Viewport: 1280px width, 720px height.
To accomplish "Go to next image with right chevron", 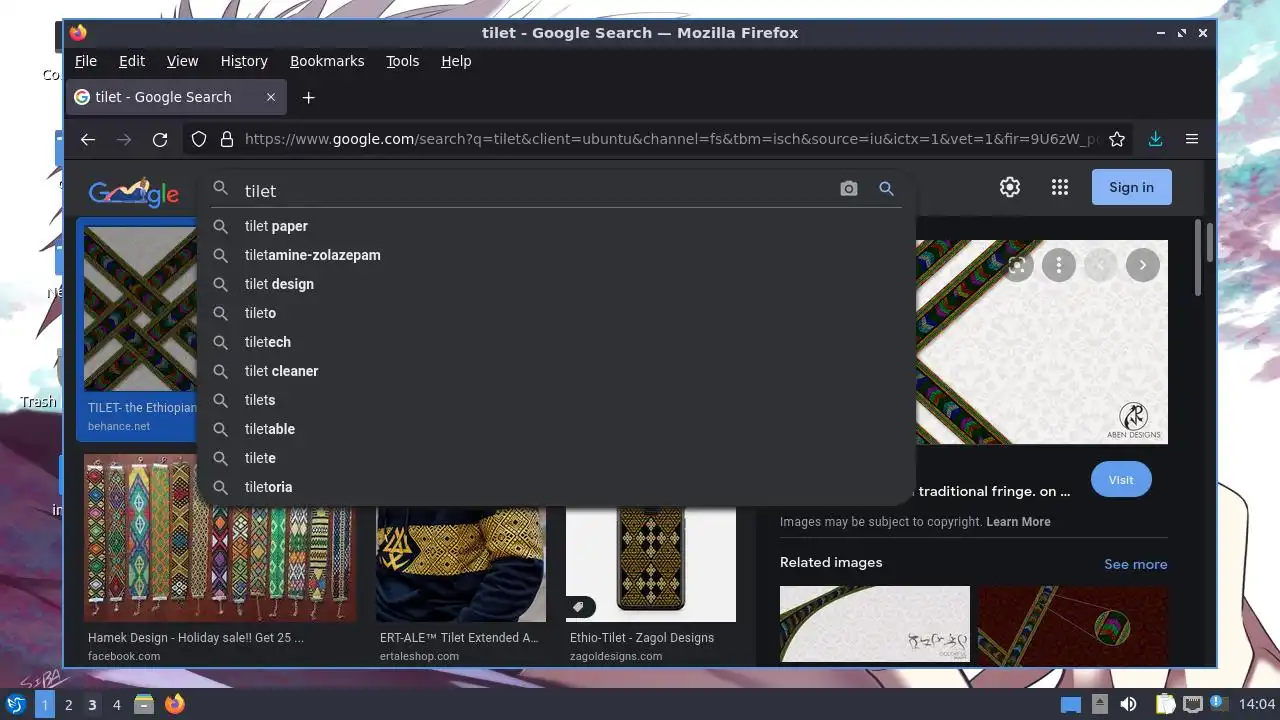I will pos(1143,265).
